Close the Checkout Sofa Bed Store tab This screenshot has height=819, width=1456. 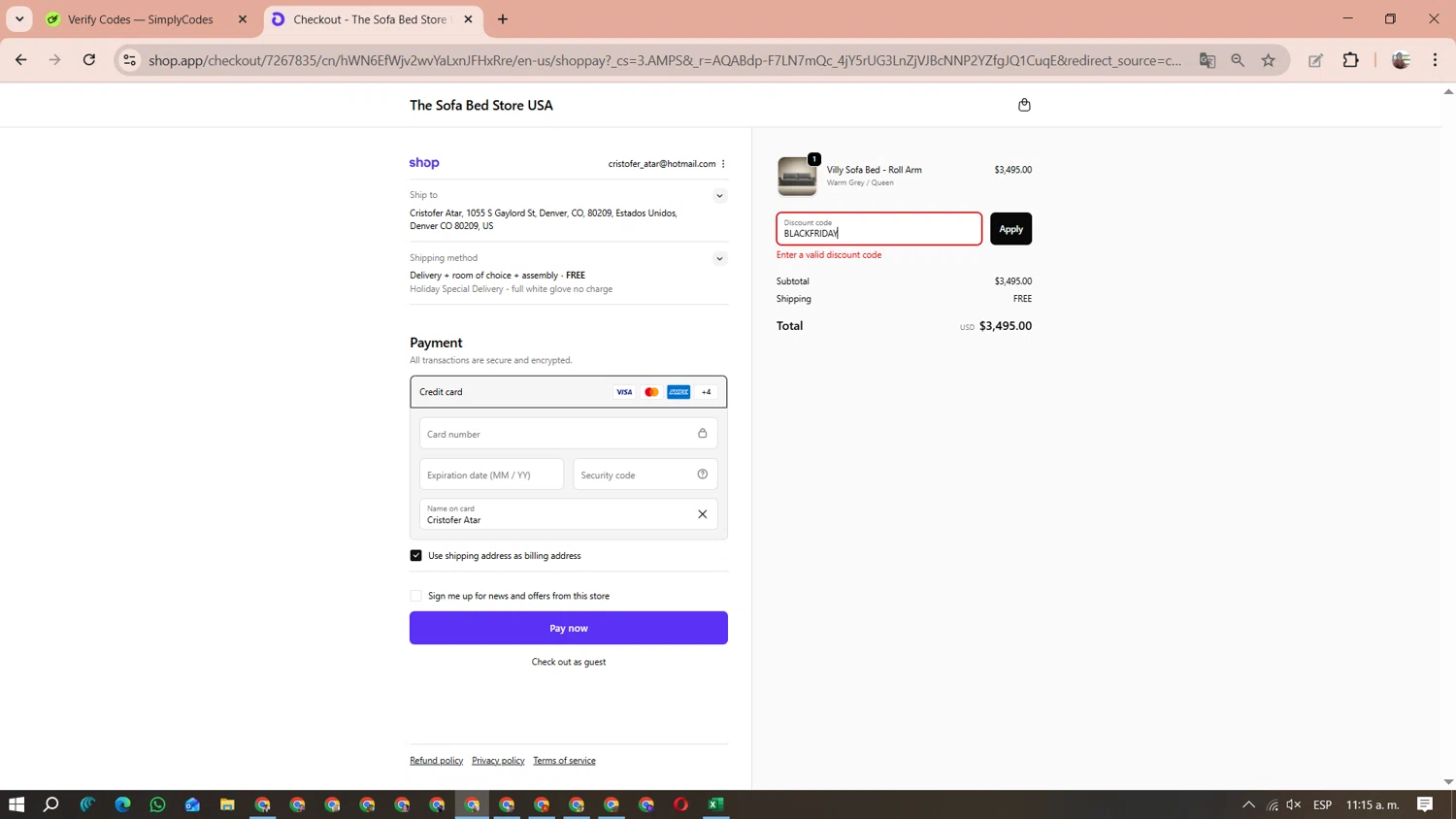468,19
